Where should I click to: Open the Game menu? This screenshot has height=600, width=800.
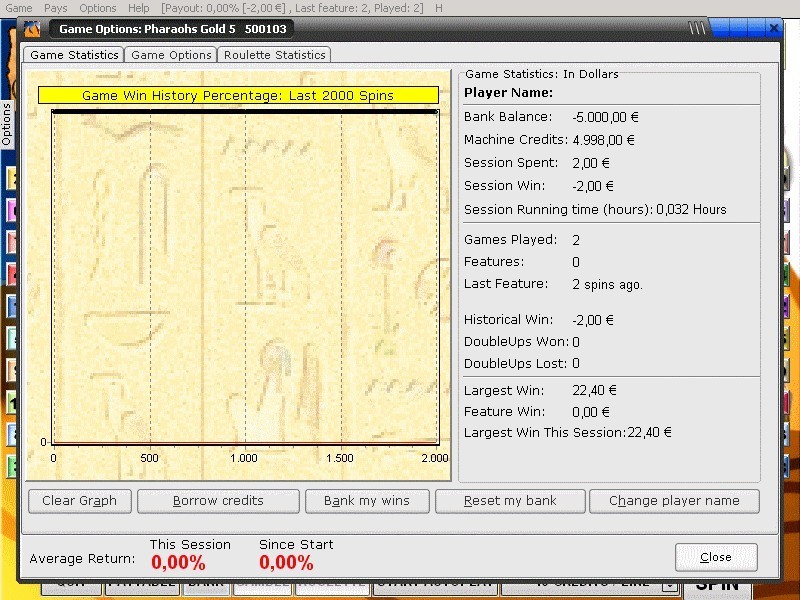[x=19, y=8]
